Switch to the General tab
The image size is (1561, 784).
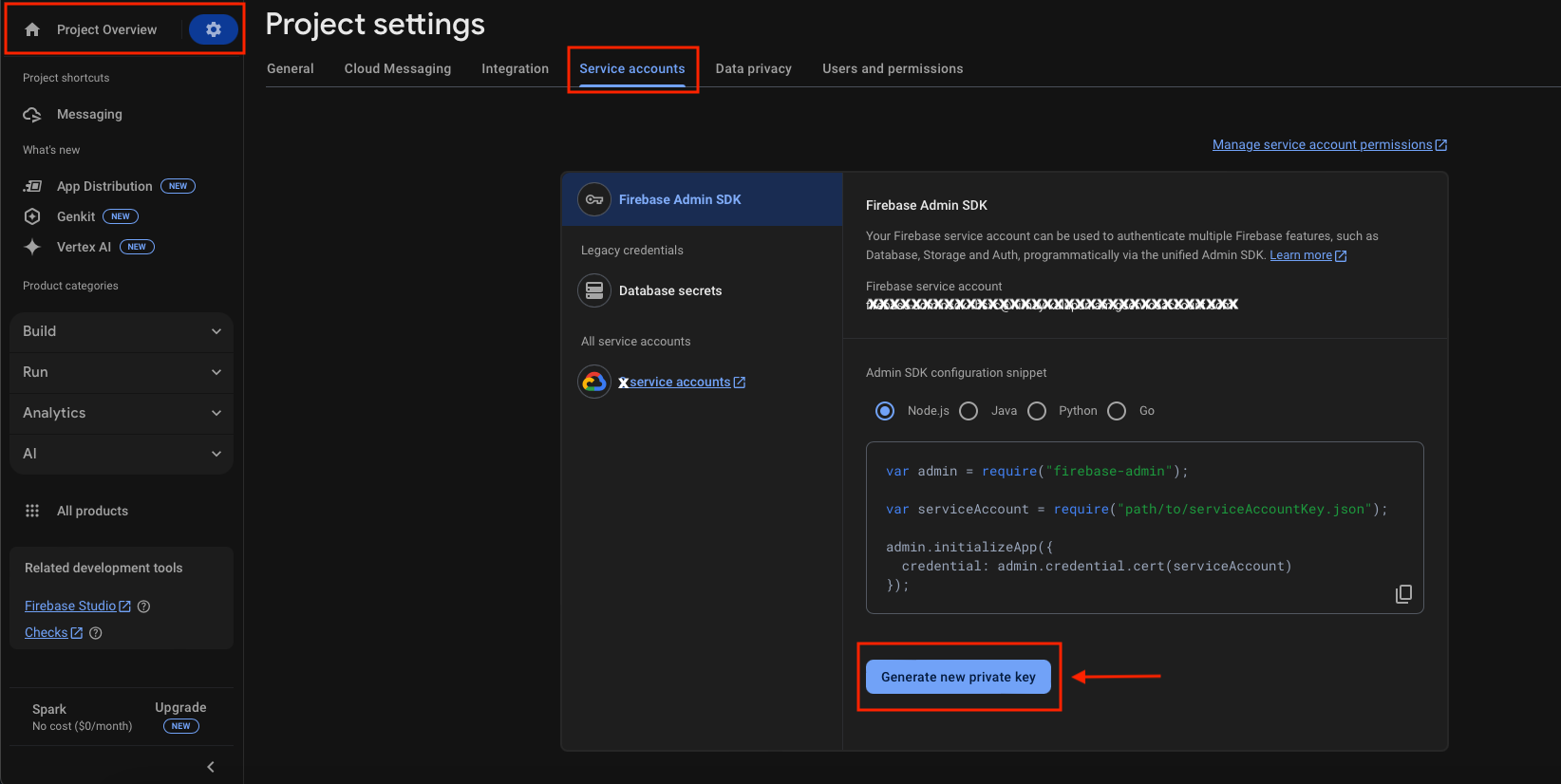click(291, 68)
